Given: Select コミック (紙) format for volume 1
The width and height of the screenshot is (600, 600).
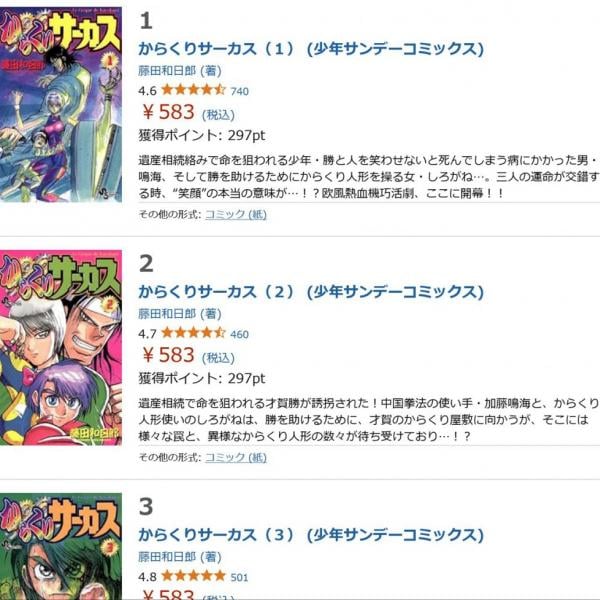Looking at the screenshot, I should 236,214.
